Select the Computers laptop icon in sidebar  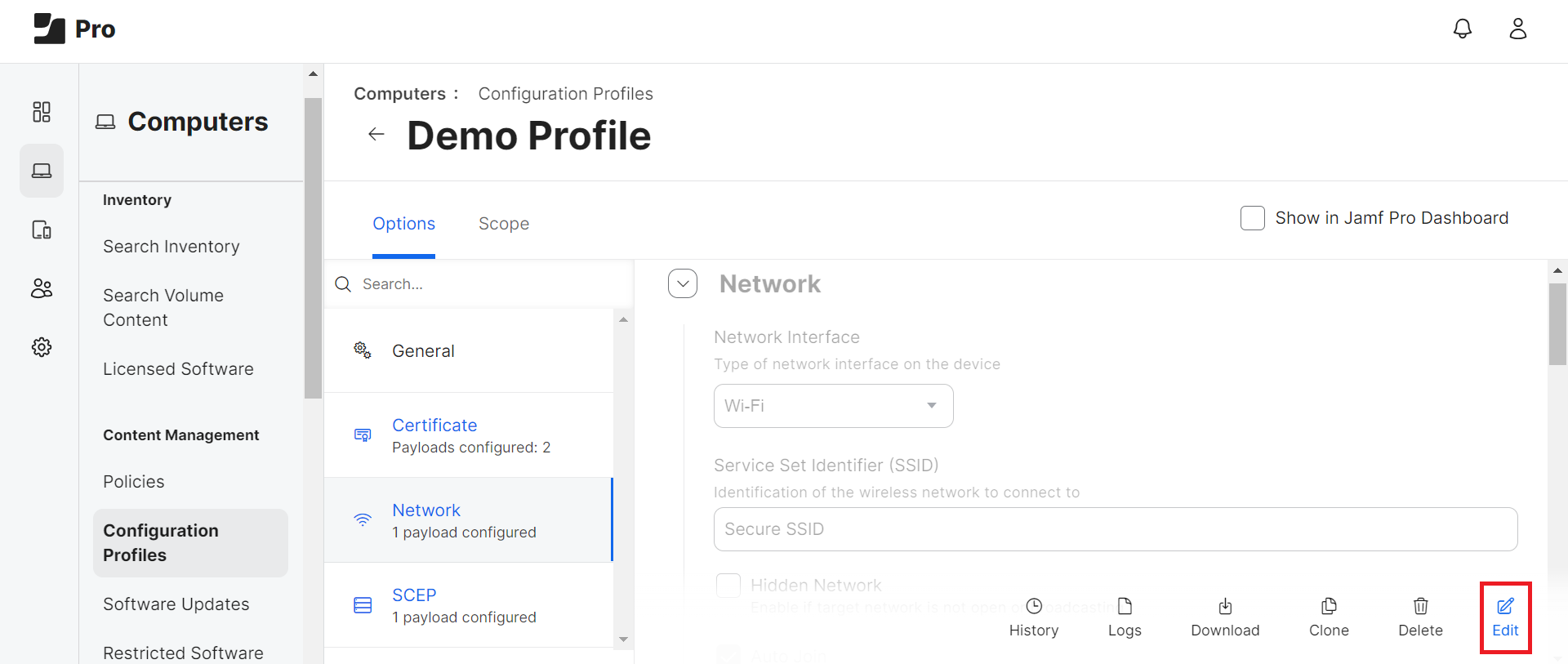point(42,171)
